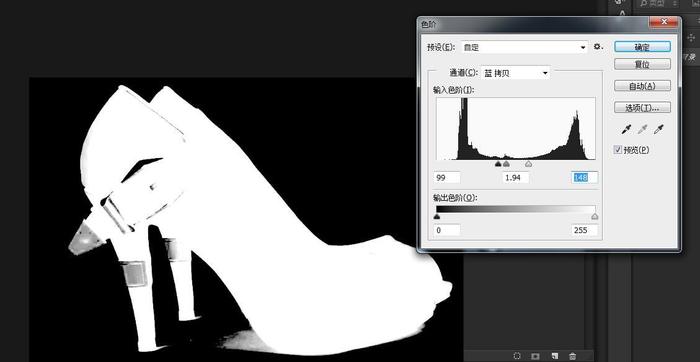Click the input shadows black slider triangle
700x362 pixels.
pos(498,164)
